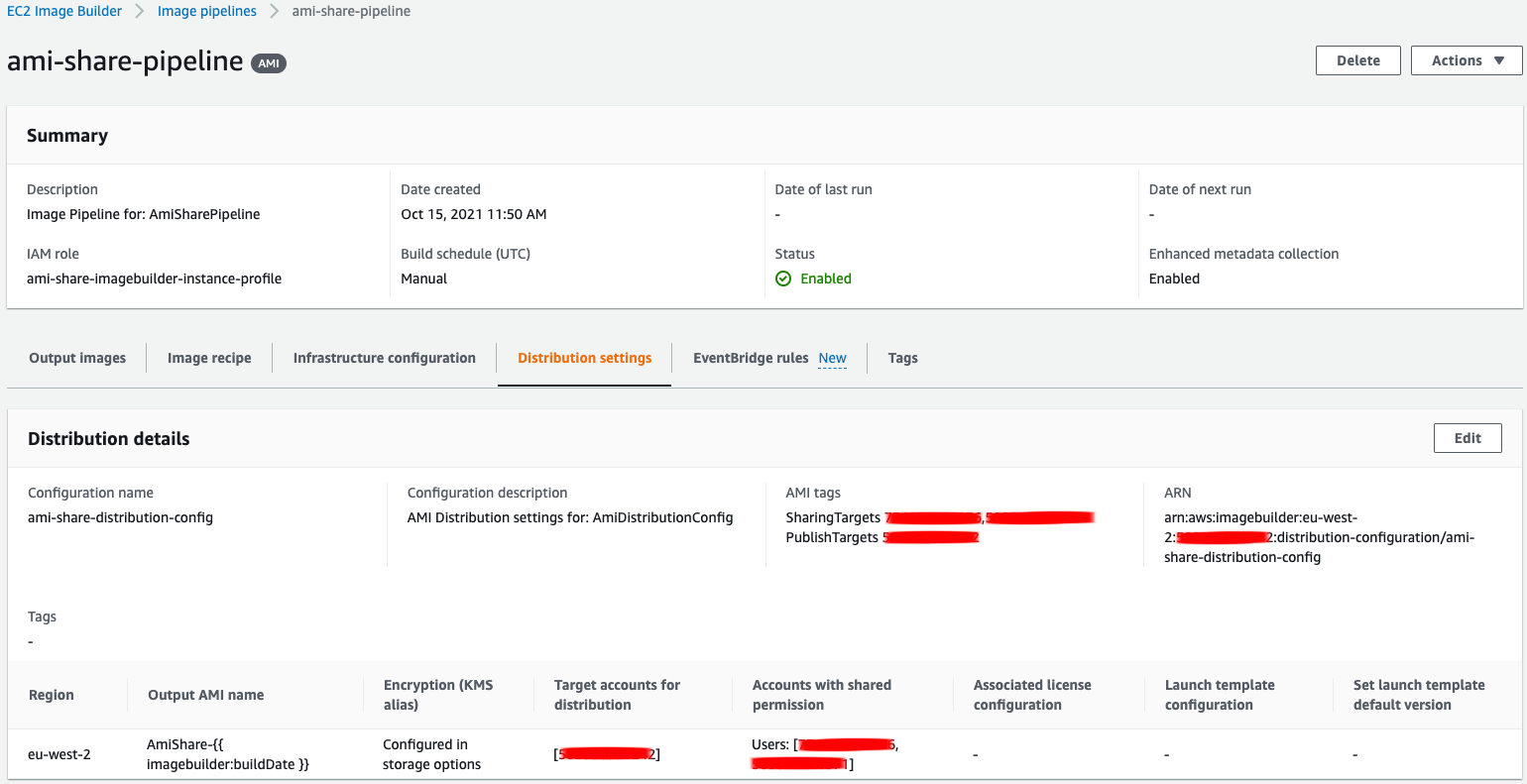Viewport: 1527px width, 784px height.
Task: Click Manual build schedule value
Action: (423, 279)
